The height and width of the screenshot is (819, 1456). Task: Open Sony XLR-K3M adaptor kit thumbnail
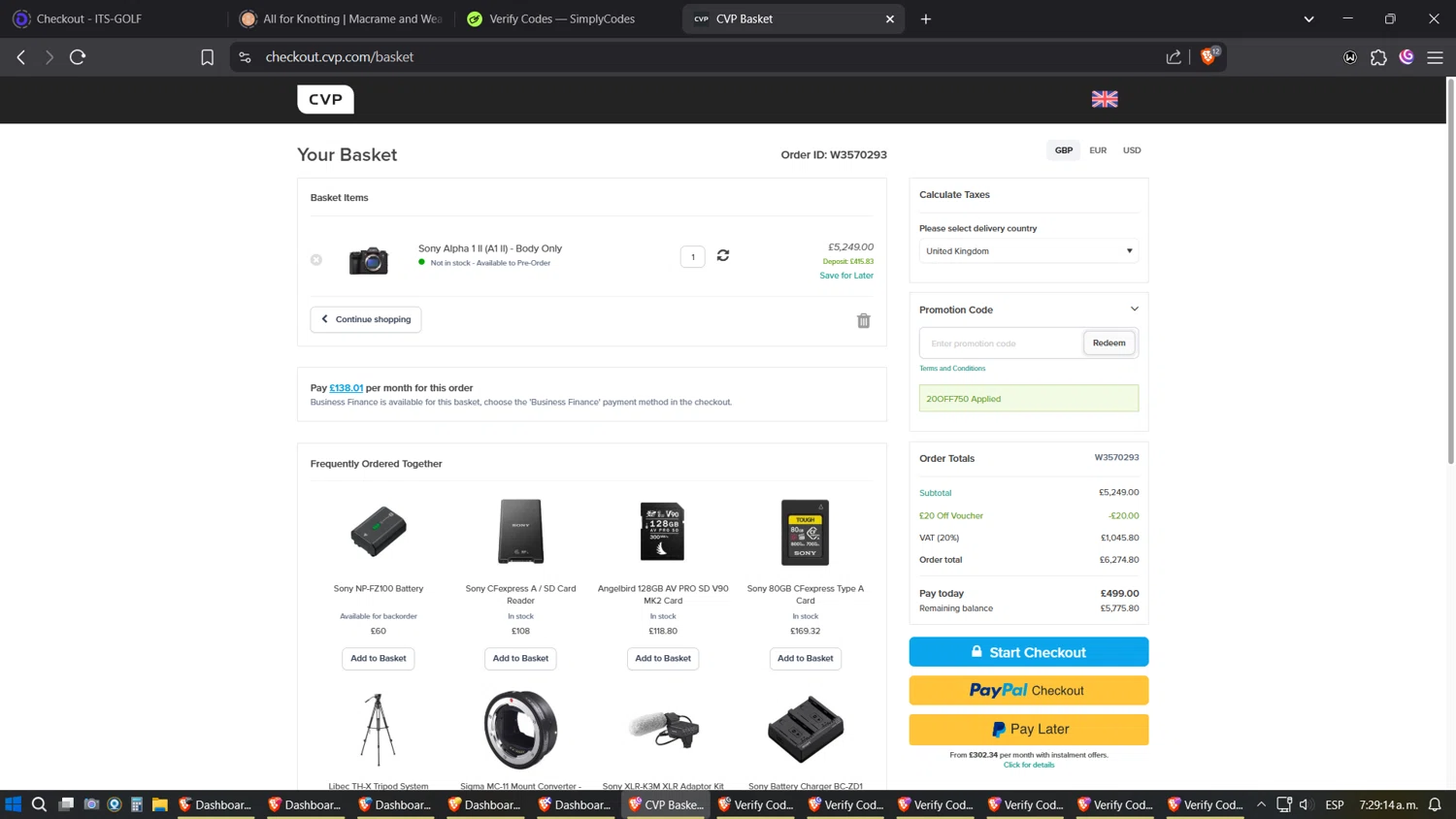pos(663,730)
